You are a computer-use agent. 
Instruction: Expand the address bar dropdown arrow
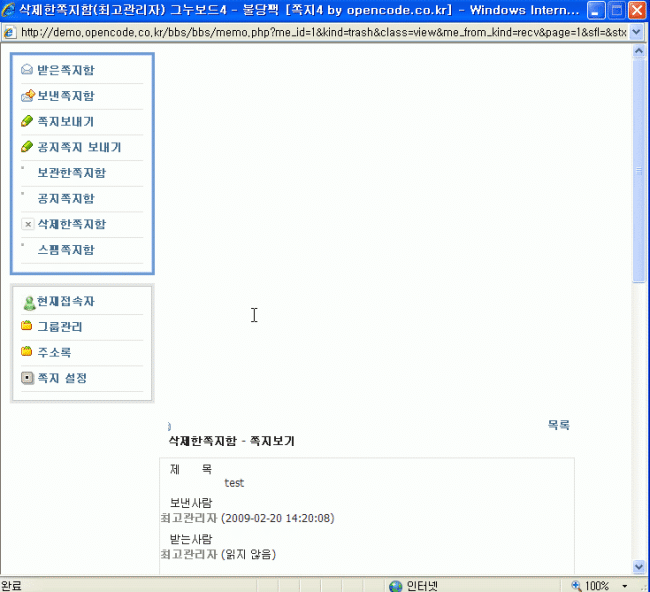pos(636,32)
